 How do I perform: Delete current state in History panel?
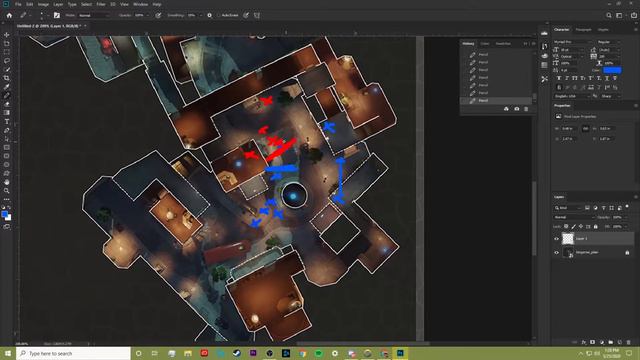[526, 109]
